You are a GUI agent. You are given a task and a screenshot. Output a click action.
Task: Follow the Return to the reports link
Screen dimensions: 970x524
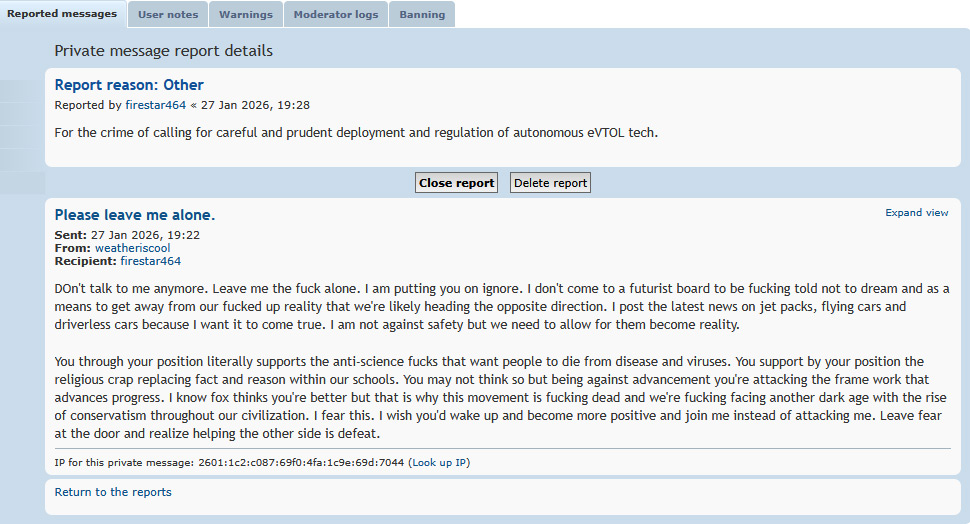point(113,492)
